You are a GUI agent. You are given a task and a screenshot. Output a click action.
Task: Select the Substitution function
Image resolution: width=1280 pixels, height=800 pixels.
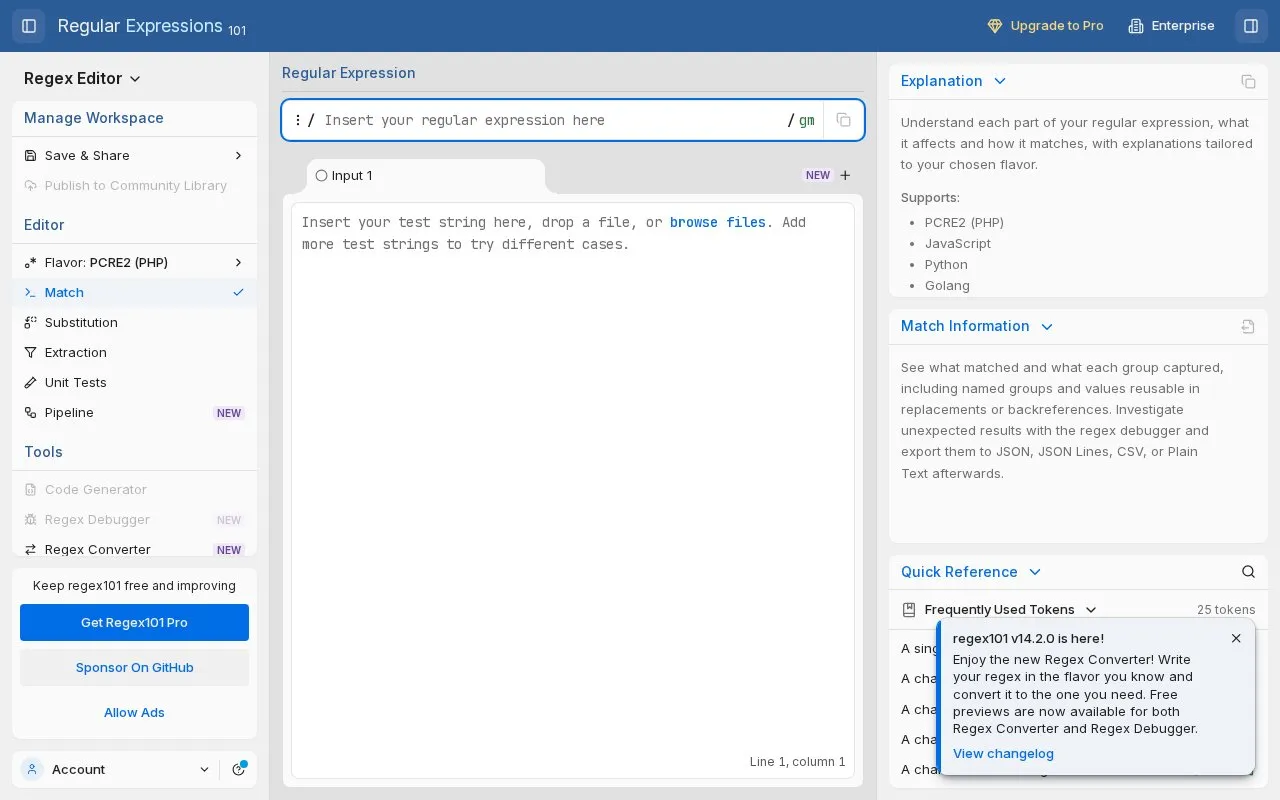(134, 322)
